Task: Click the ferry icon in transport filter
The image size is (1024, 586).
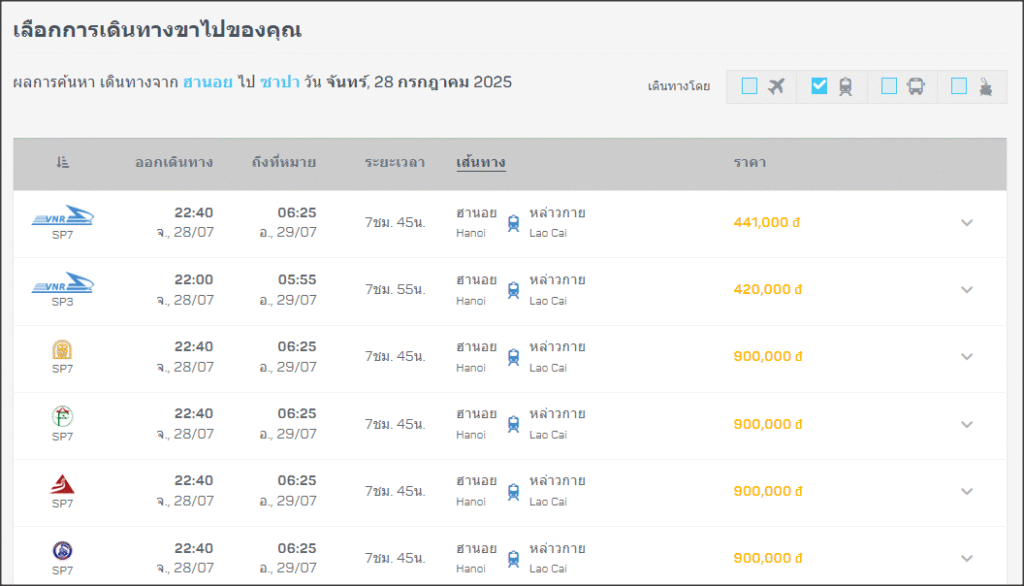Action: (985, 87)
